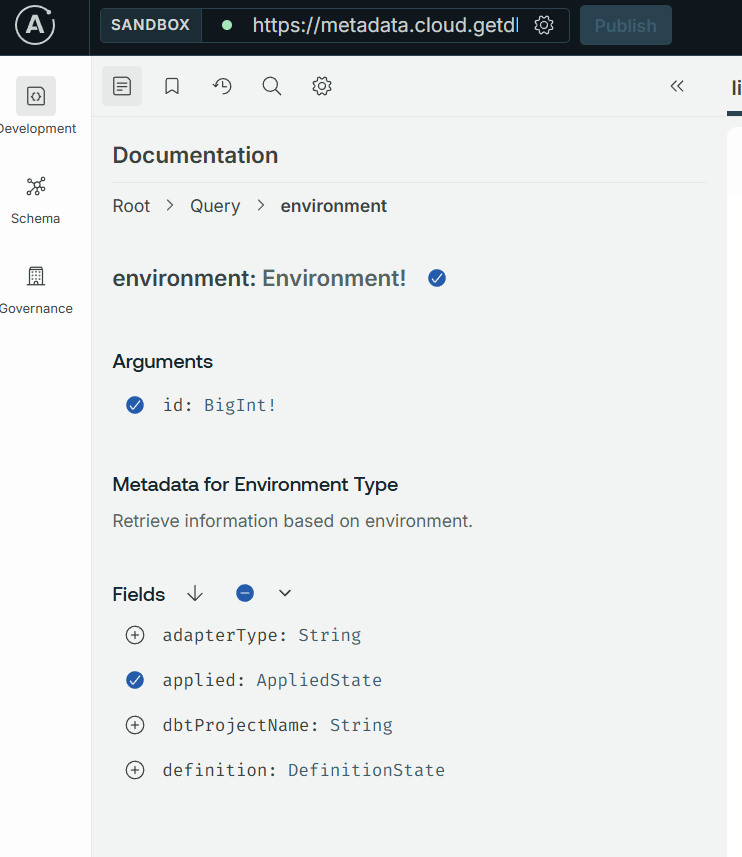Add the definition field to operation
Image resolution: width=742 pixels, height=857 pixels.
pyautogui.click(x=135, y=770)
